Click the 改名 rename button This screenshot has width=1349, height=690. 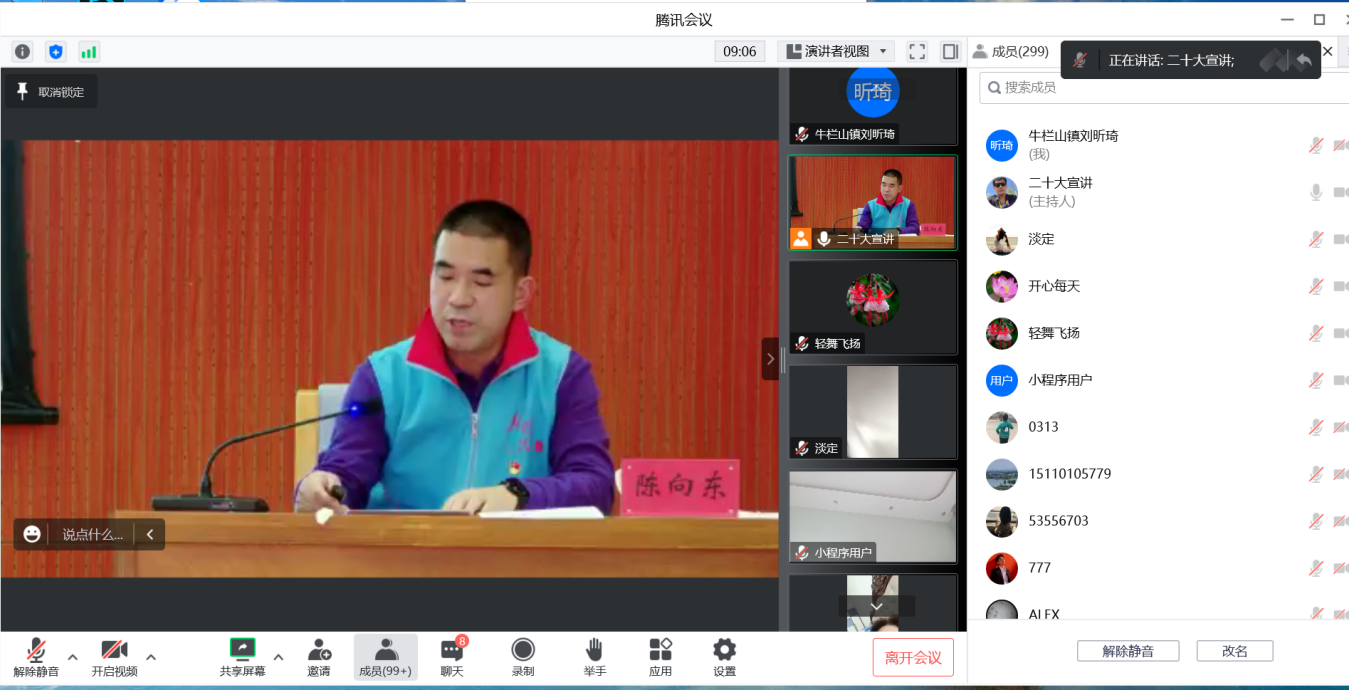tap(1234, 651)
